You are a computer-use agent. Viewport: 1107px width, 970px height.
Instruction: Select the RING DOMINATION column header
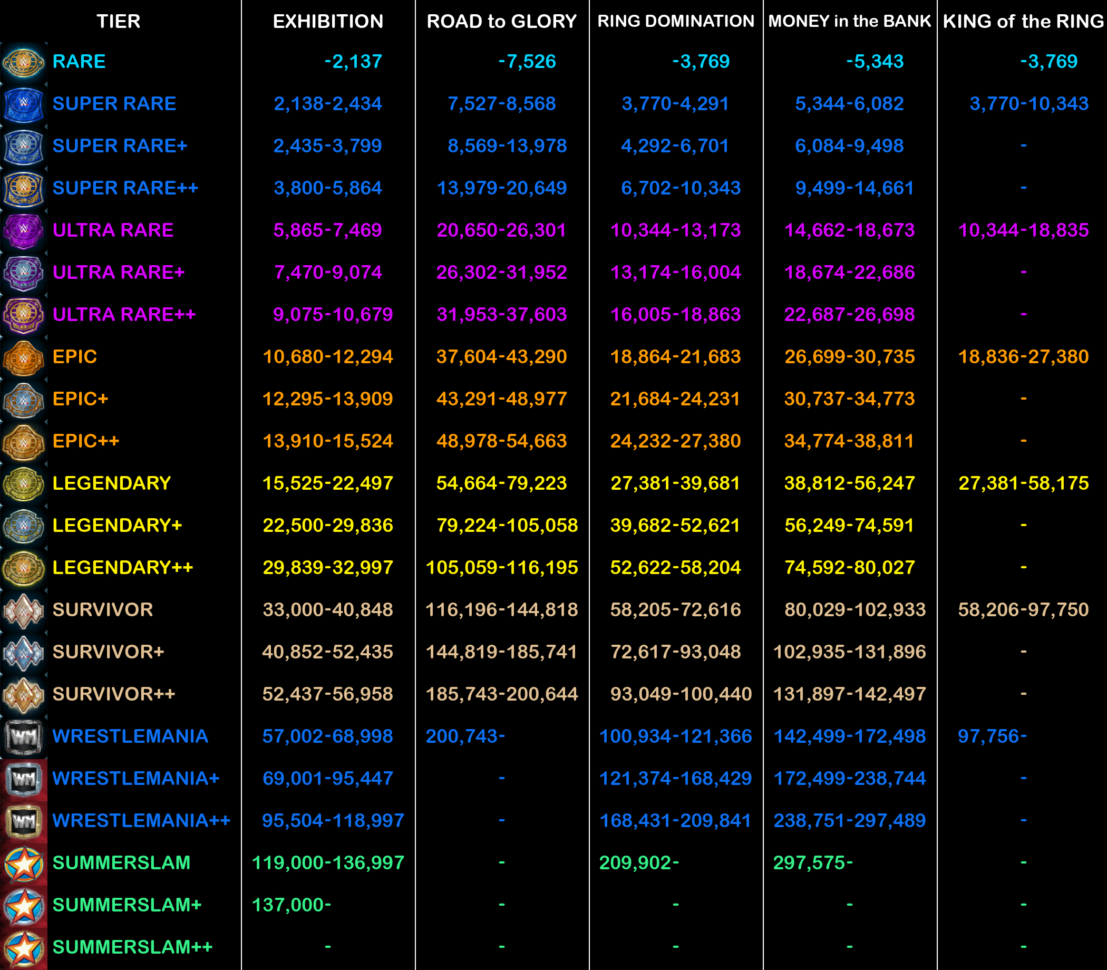pos(676,21)
